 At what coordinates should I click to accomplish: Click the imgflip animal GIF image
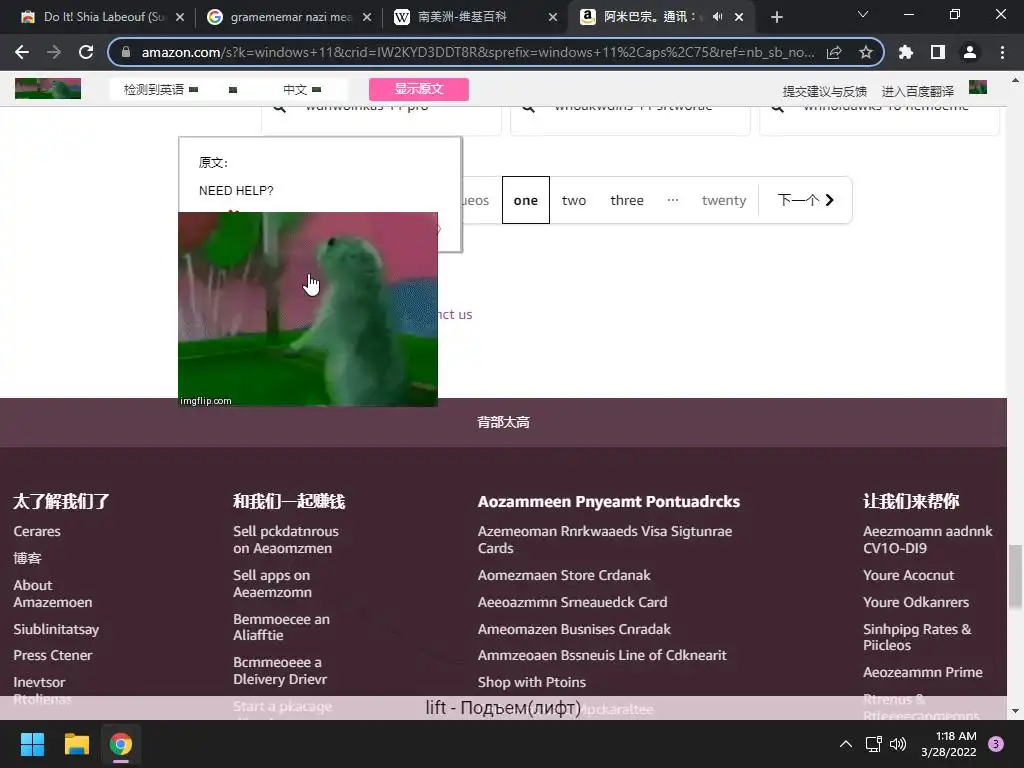click(x=308, y=309)
